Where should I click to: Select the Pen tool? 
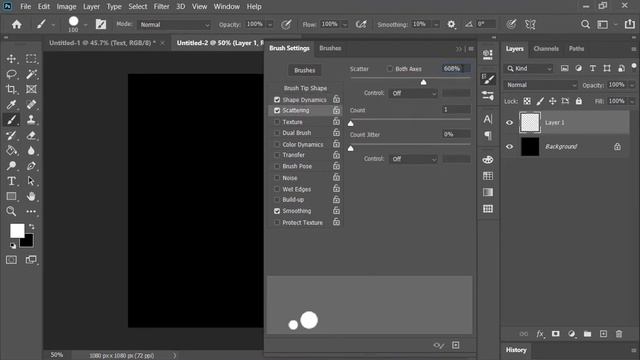click(31, 166)
